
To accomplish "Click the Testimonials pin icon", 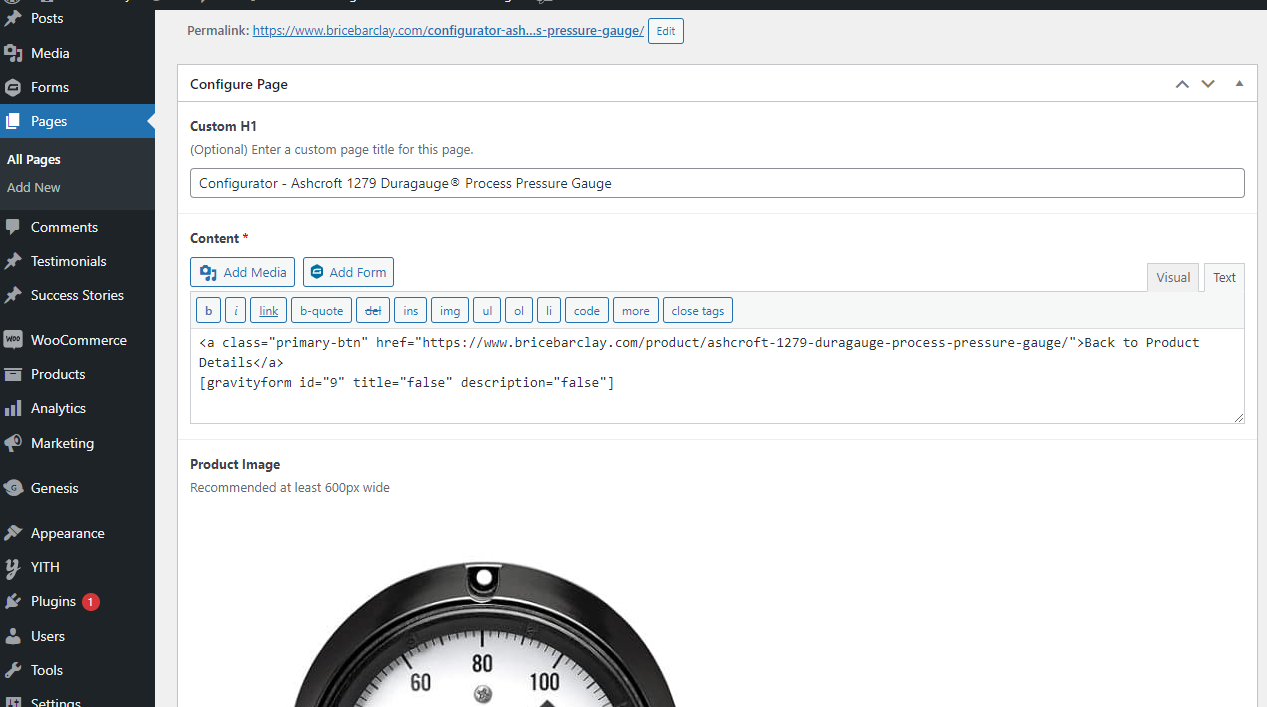I will coord(13,261).
